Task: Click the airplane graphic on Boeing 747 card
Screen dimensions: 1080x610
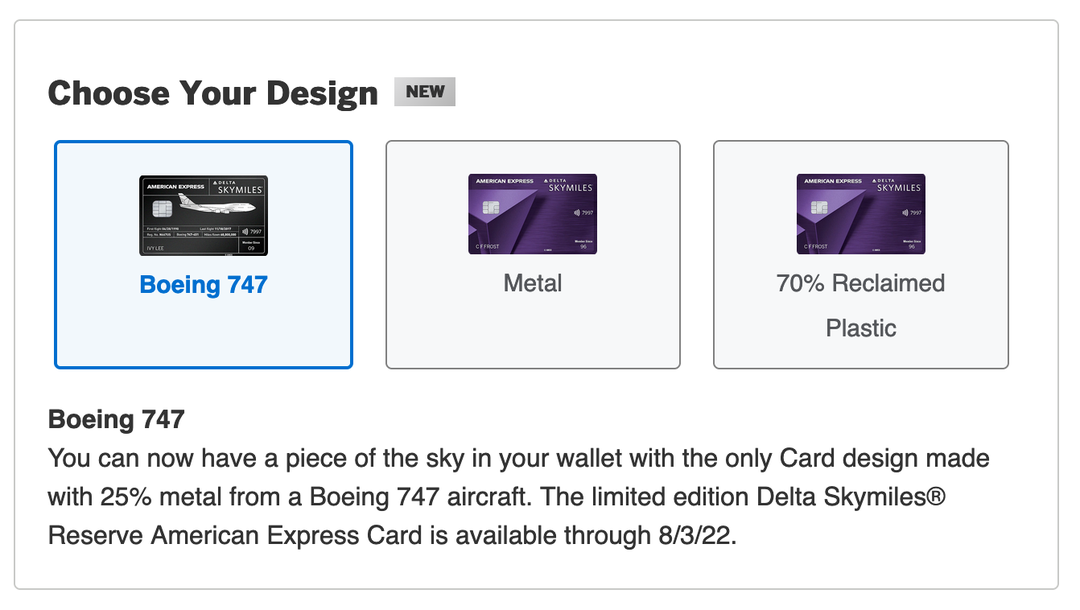Action: pyautogui.click(x=216, y=206)
